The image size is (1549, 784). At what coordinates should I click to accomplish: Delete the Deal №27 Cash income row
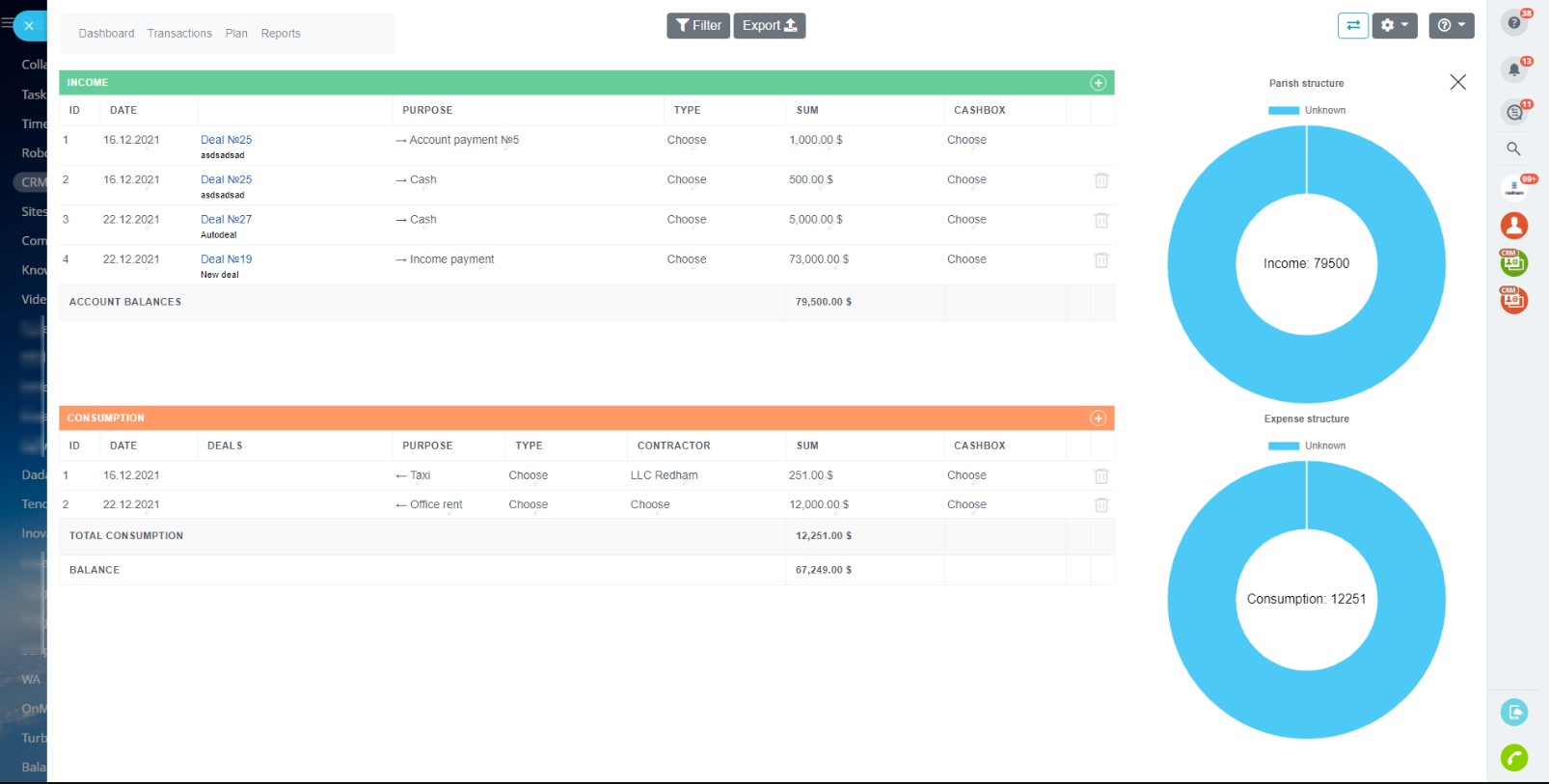click(1101, 221)
